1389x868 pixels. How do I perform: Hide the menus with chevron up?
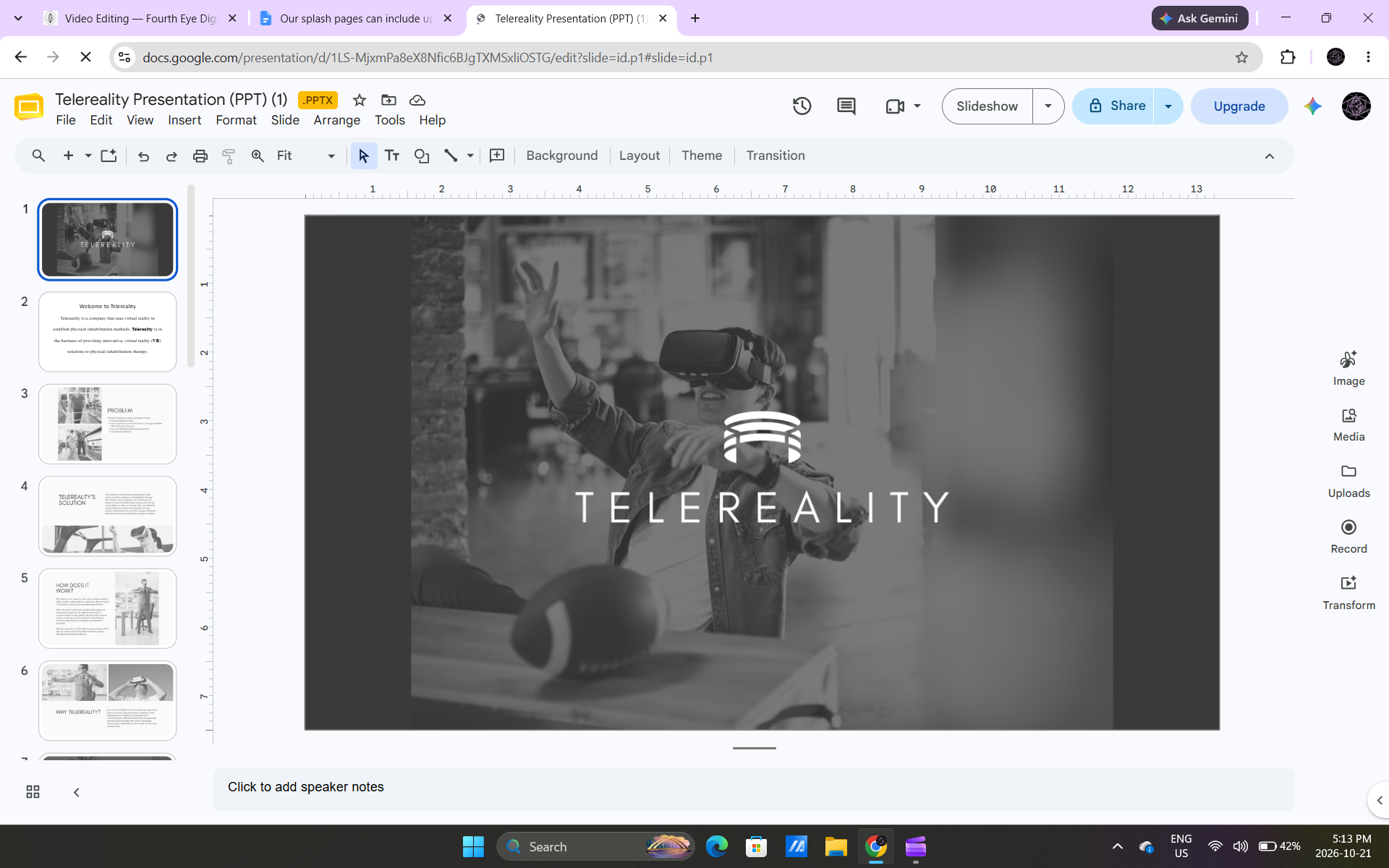pyautogui.click(x=1270, y=156)
